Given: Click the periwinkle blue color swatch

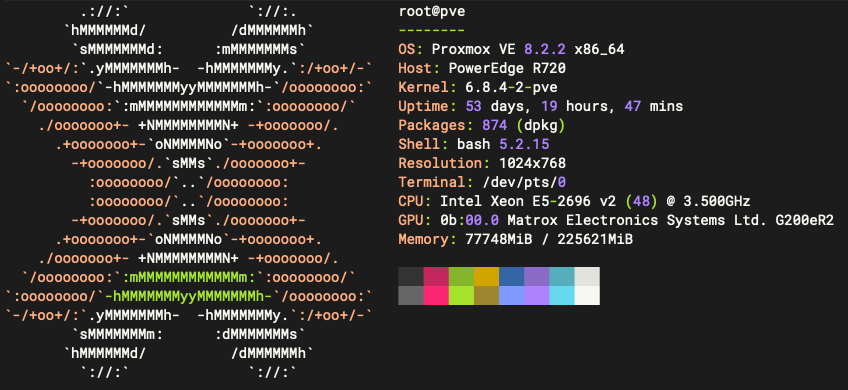Looking at the screenshot, I should [x=512, y=295].
